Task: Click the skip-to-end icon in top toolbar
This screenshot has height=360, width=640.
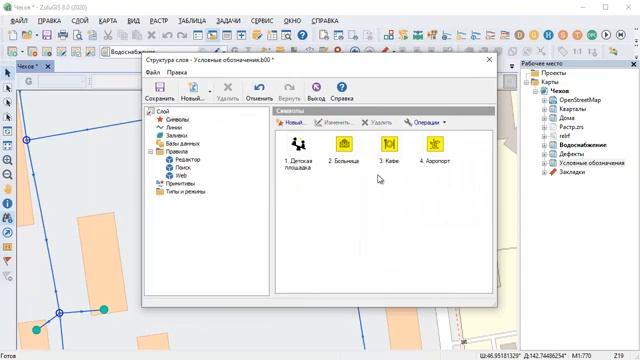Action: (621, 35)
